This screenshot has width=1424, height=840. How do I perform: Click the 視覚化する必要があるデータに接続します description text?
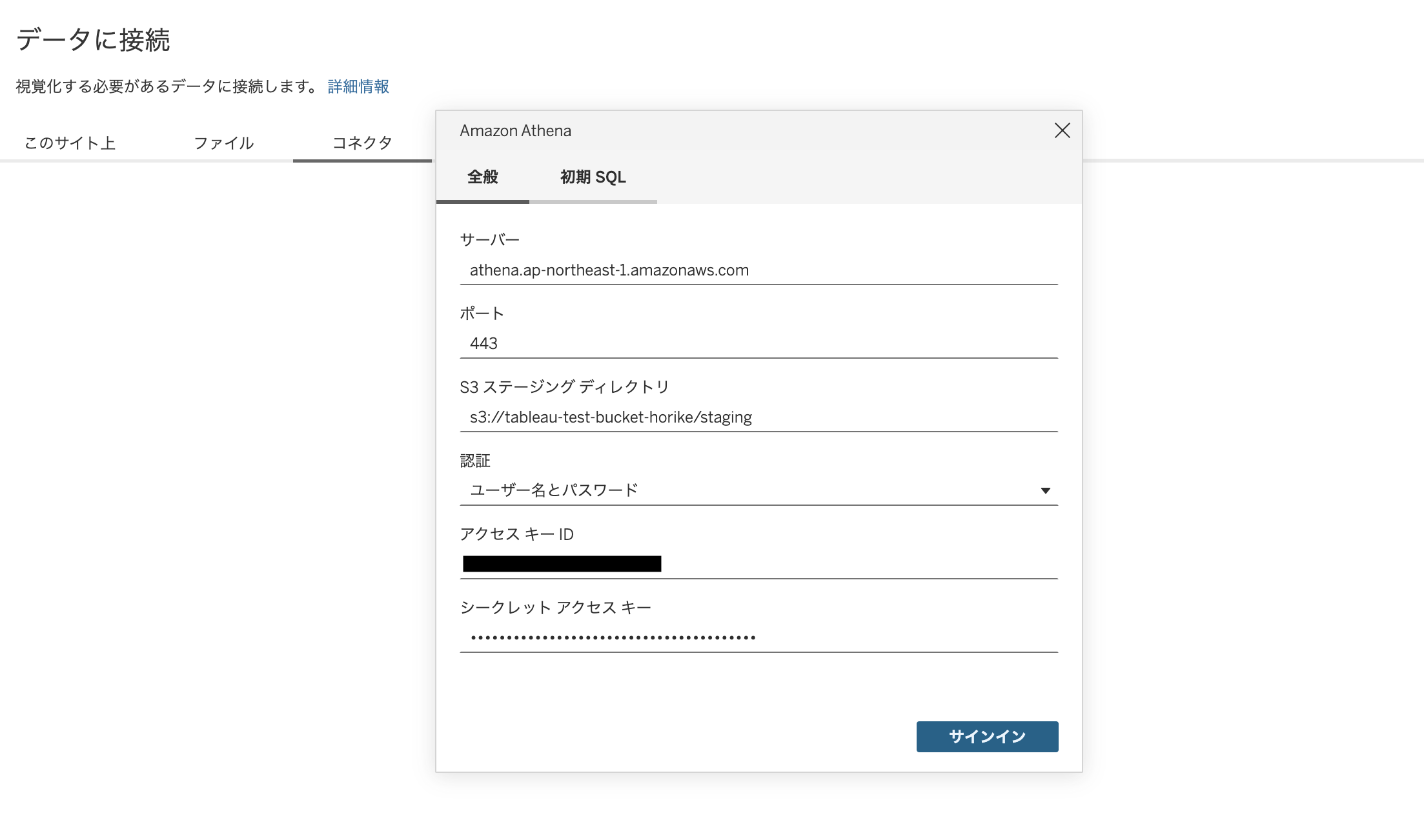click(x=167, y=86)
